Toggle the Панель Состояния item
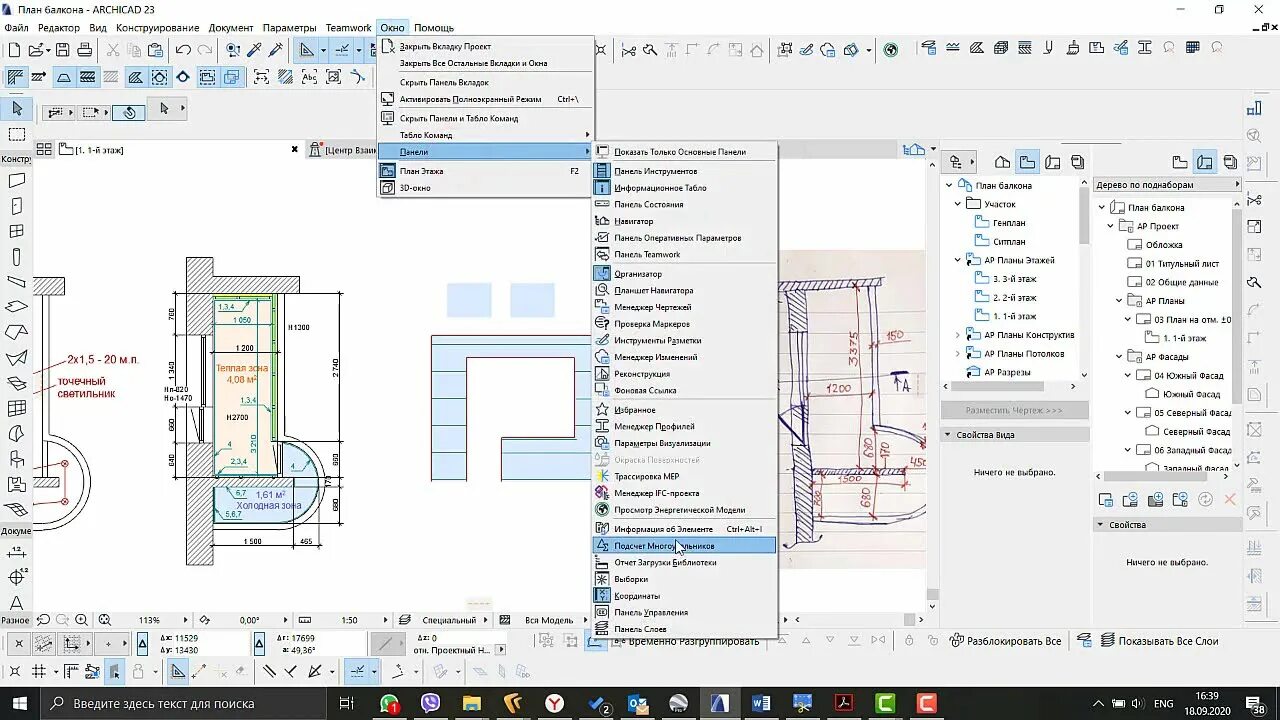This screenshot has width=1280, height=720. point(685,204)
